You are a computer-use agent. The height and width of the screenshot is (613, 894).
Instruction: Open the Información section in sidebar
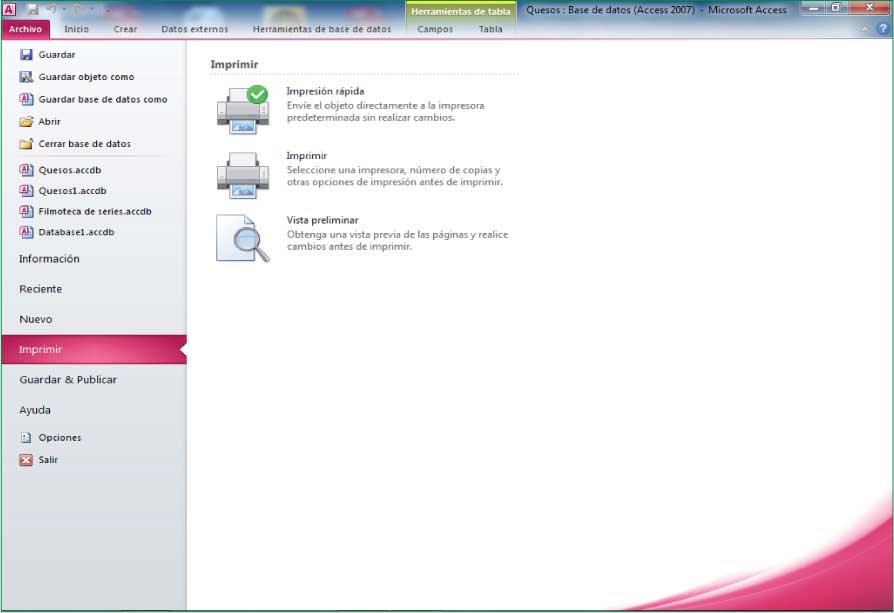(49, 259)
